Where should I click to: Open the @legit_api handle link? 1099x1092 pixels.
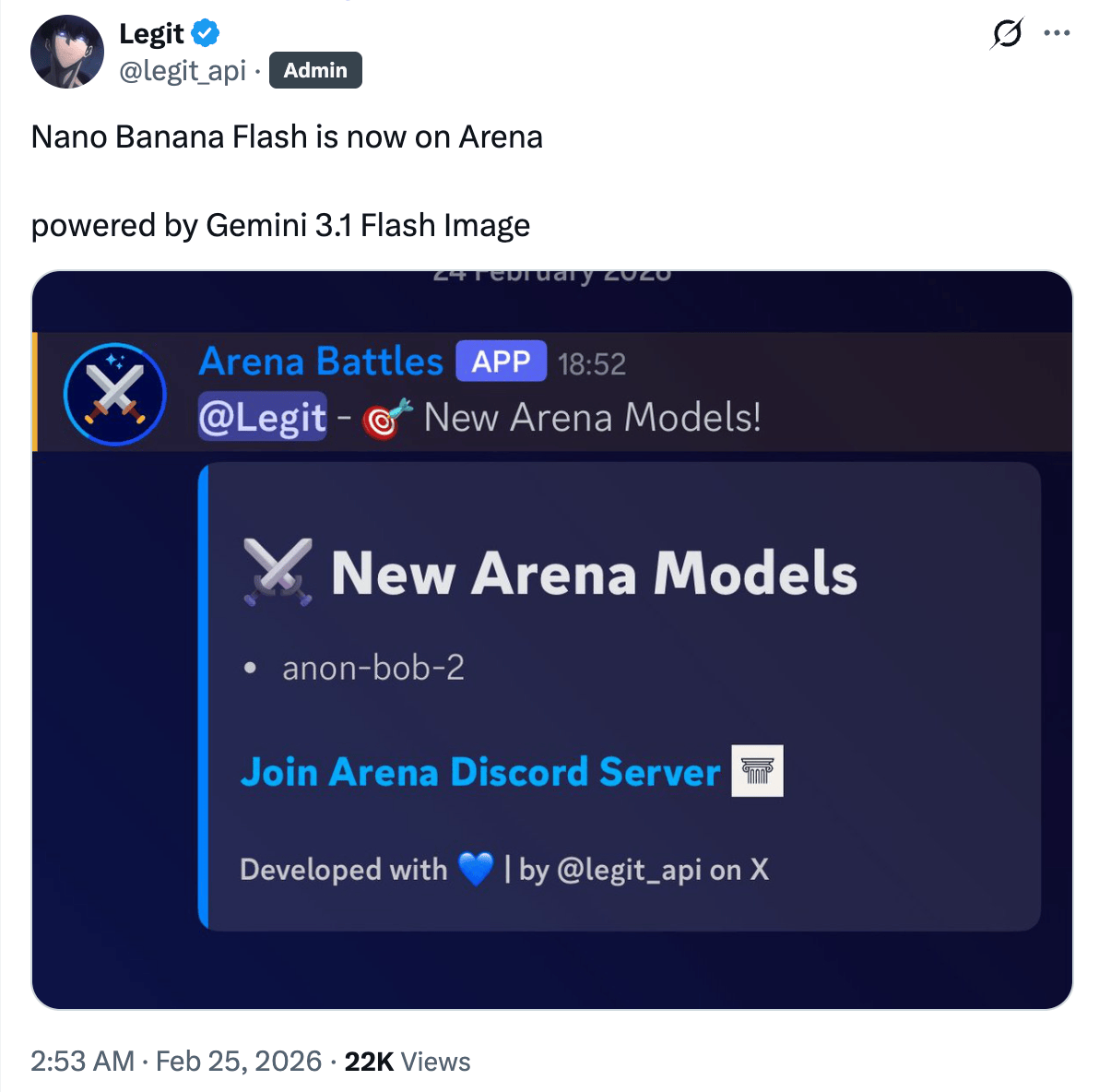click(x=183, y=71)
